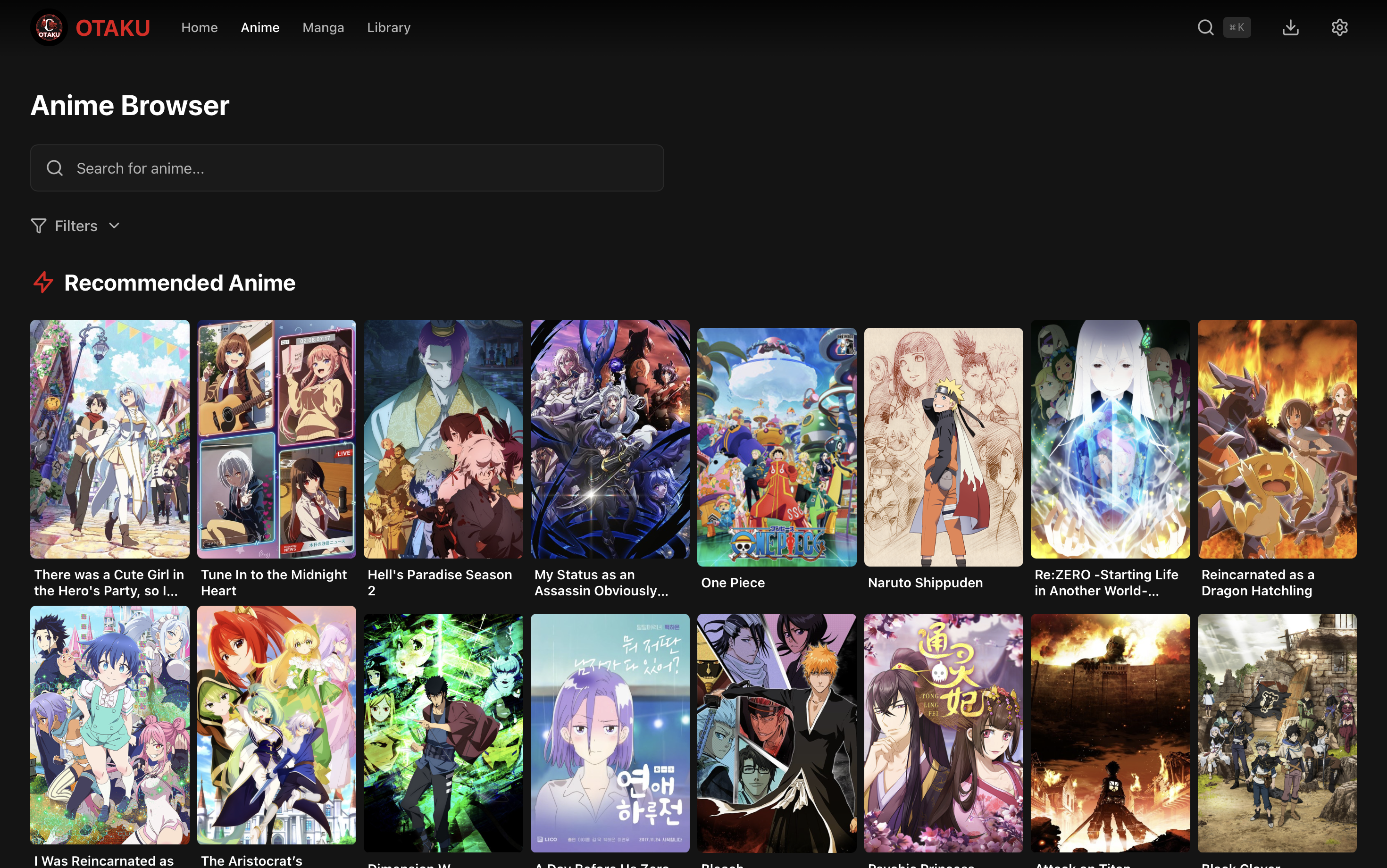Switch to the Manga section
The width and height of the screenshot is (1387, 868).
tap(323, 27)
